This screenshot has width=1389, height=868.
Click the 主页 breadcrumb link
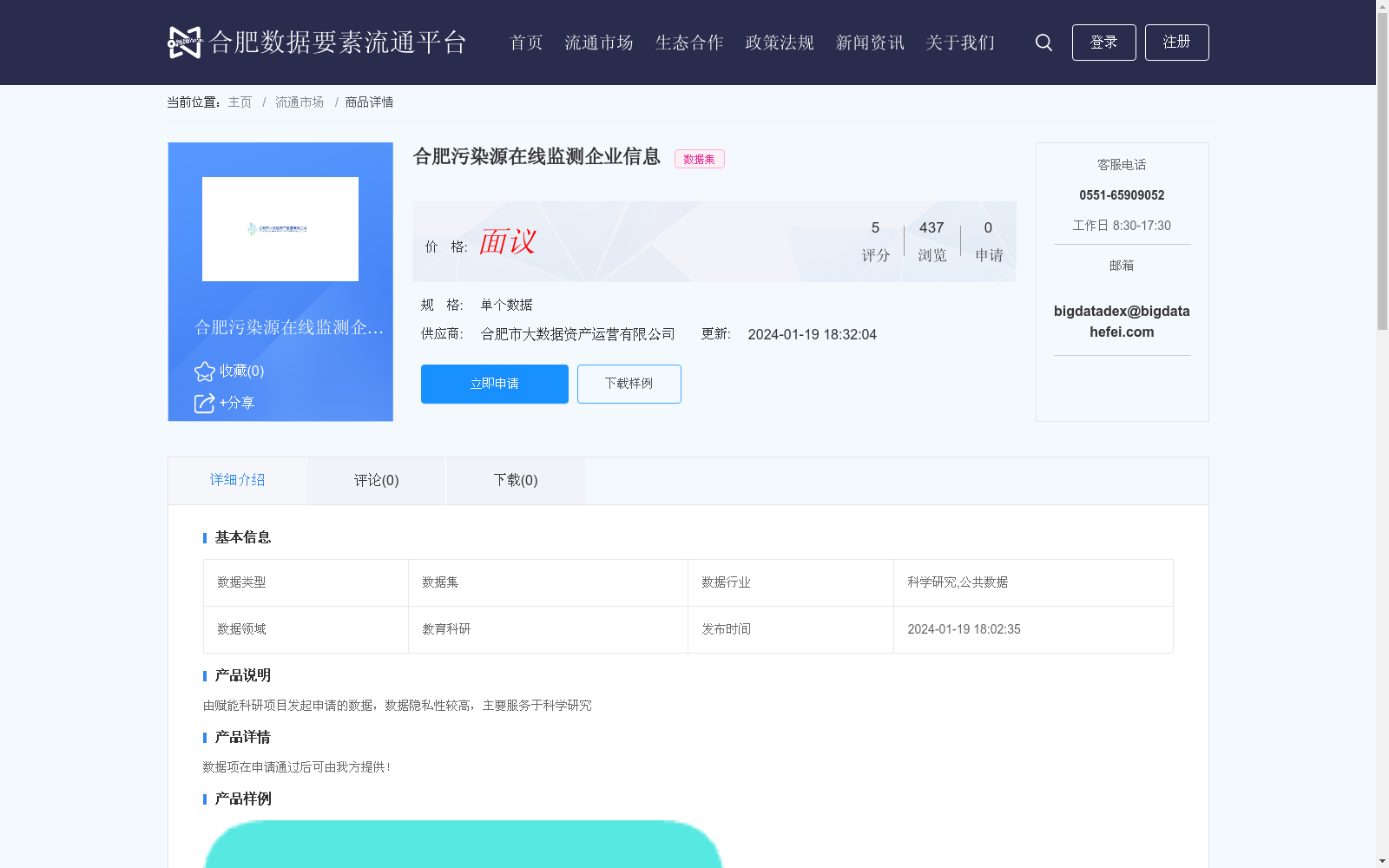[239, 102]
